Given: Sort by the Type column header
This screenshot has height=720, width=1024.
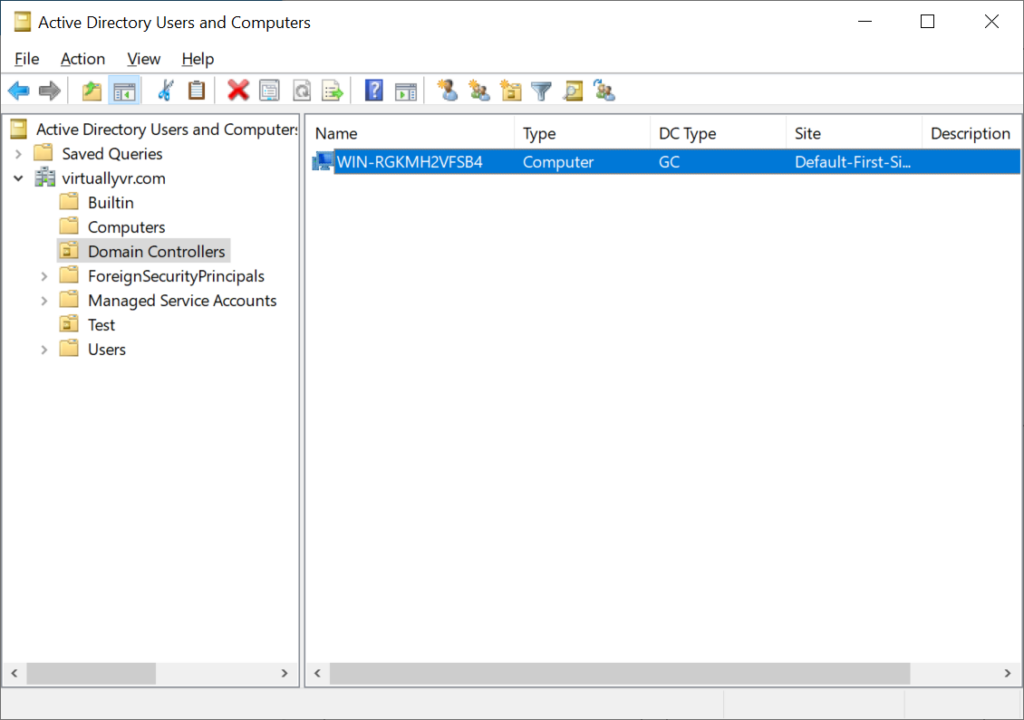Looking at the screenshot, I should coord(582,133).
